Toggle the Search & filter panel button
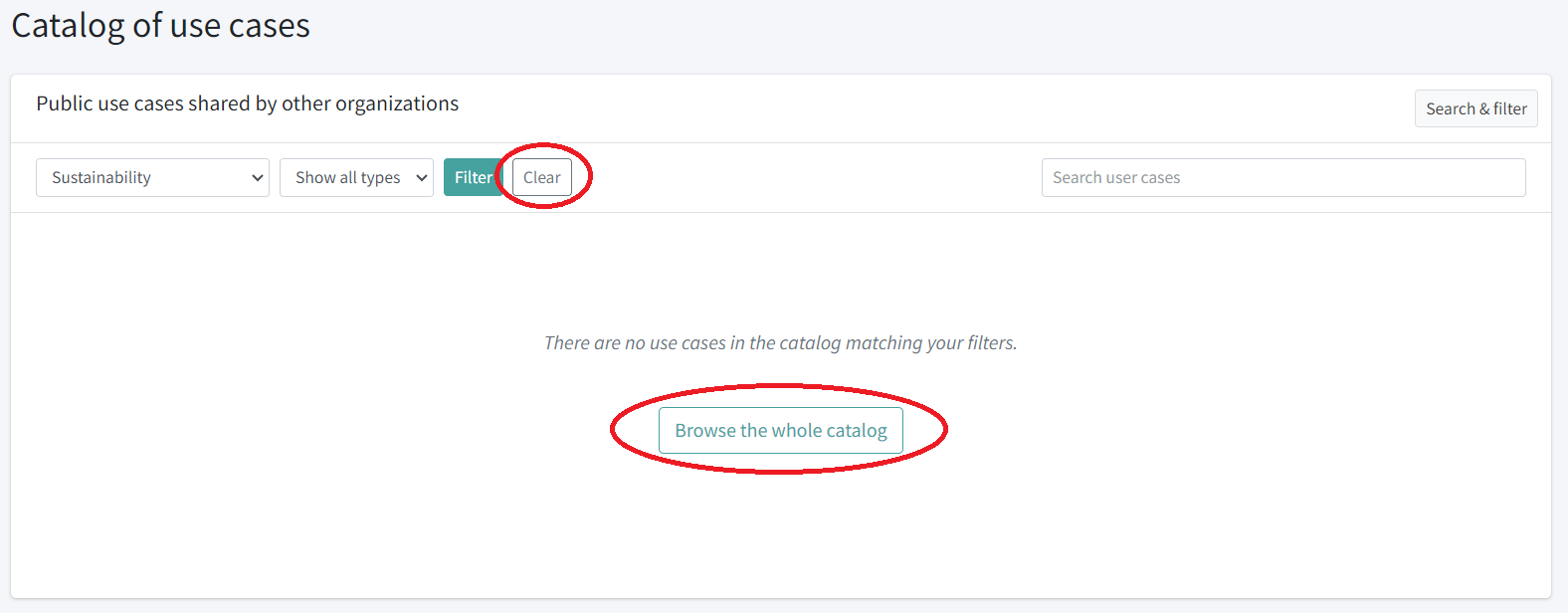1568x613 pixels. click(1475, 108)
